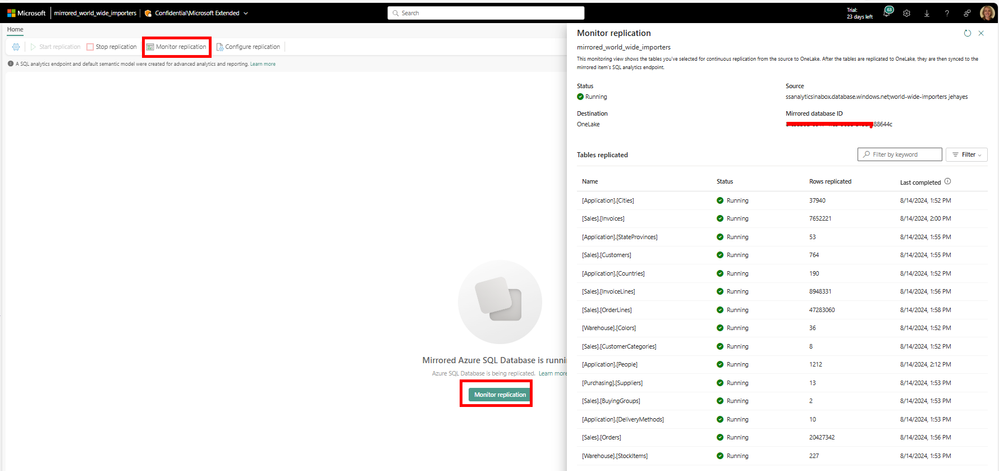Select the [Warehouse].[Colors] table name
999x471 pixels.
pyautogui.click(x=608, y=328)
